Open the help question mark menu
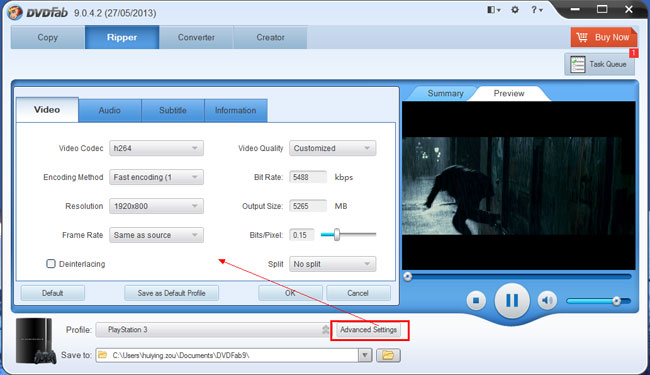The width and height of the screenshot is (650, 375). click(x=536, y=10)
